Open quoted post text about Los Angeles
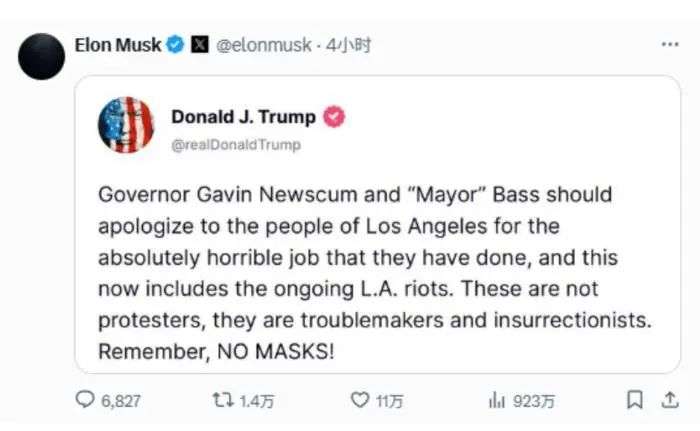 click(375, 273)
